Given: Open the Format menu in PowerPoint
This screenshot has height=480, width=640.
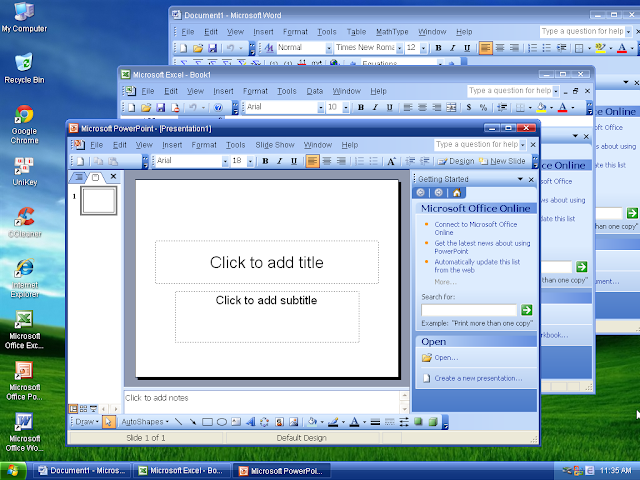Looking at the screenshot, I should pyautogui.click(x=204, y=145).
